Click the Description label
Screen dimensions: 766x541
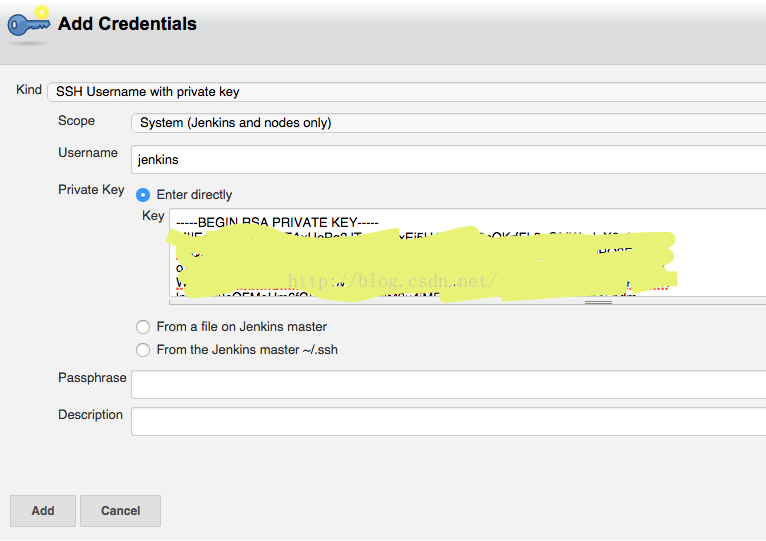point(90,415)
